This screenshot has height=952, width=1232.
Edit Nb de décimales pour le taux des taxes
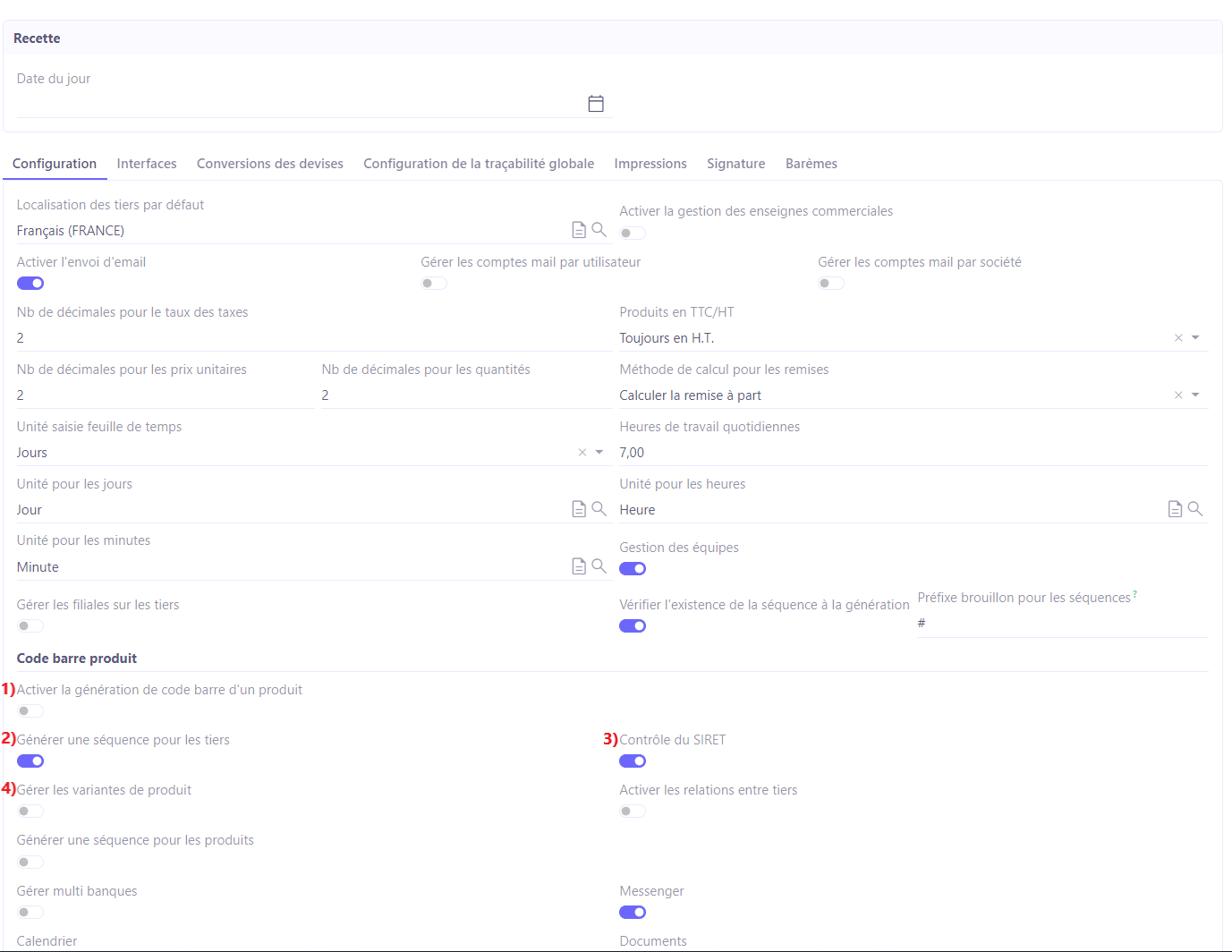pos(315,338)
